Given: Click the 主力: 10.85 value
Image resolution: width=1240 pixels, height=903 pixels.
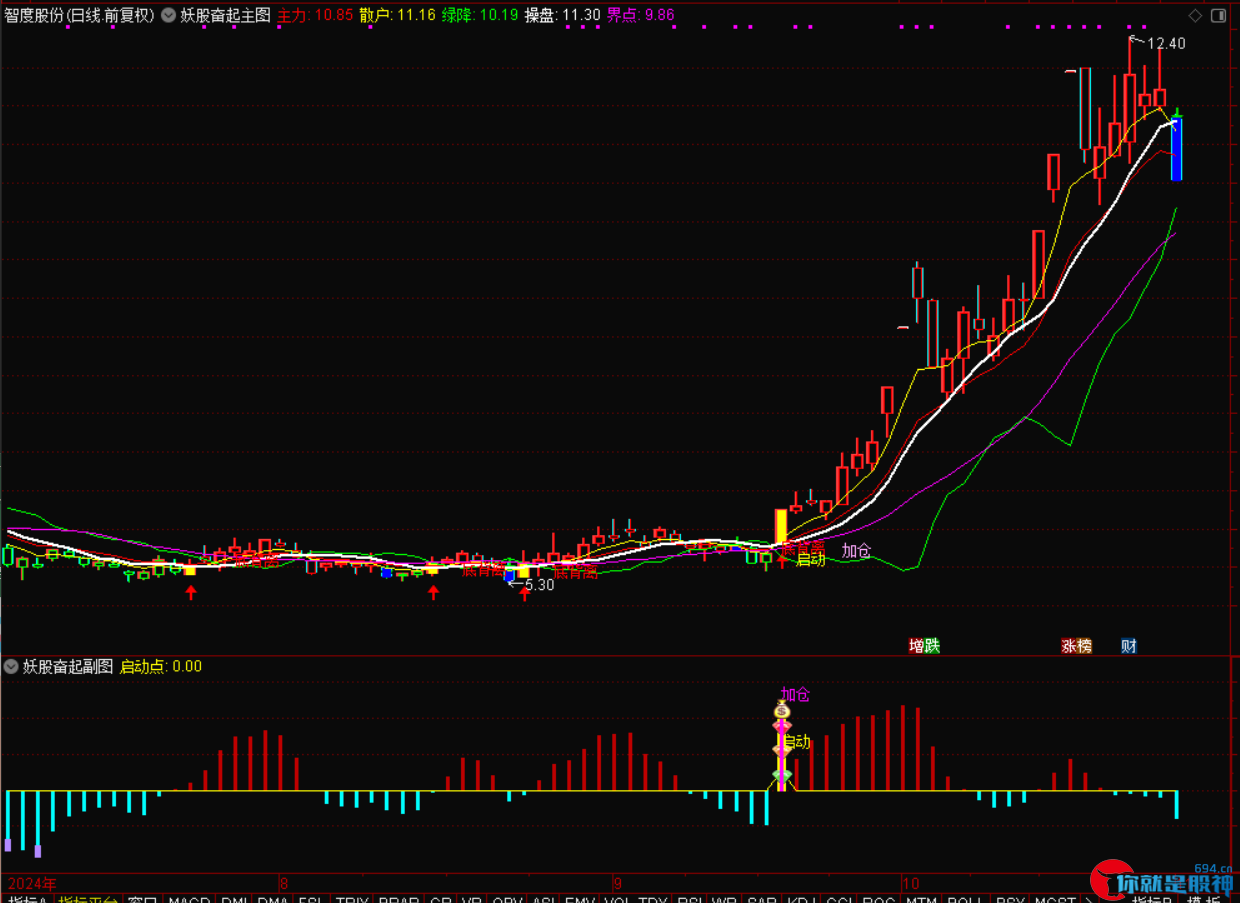Looking at the screenshot, I should (x=315, y=15).
